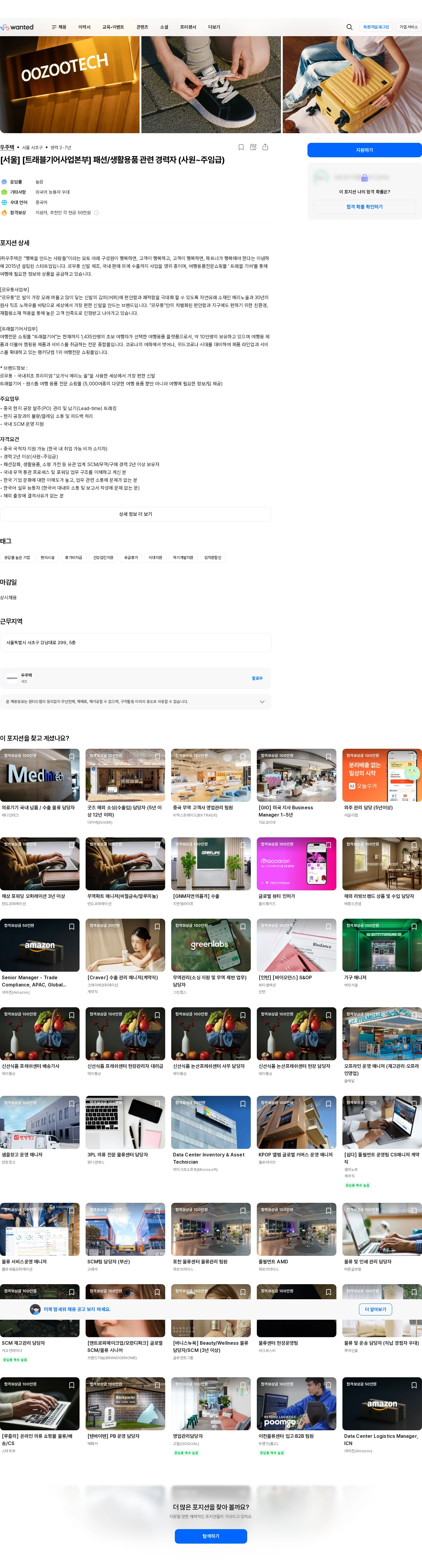Open the 채용 menu in header
Screen dimensions: 422x1568
59,27
